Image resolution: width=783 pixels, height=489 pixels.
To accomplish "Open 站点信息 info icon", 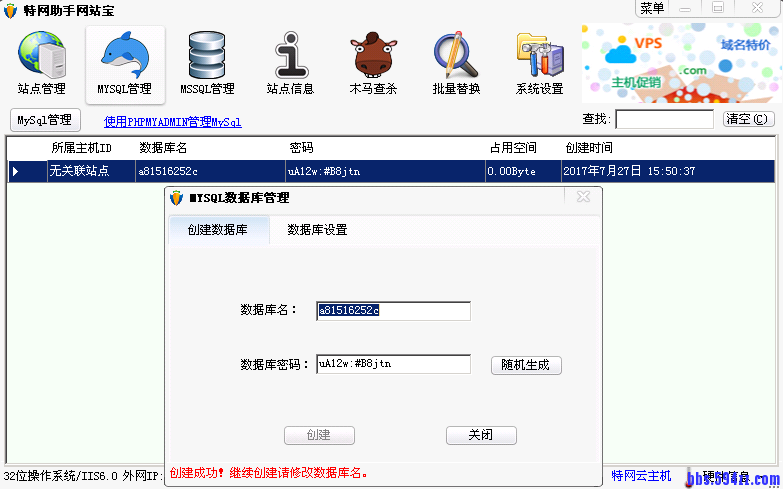I will point(290,64).
